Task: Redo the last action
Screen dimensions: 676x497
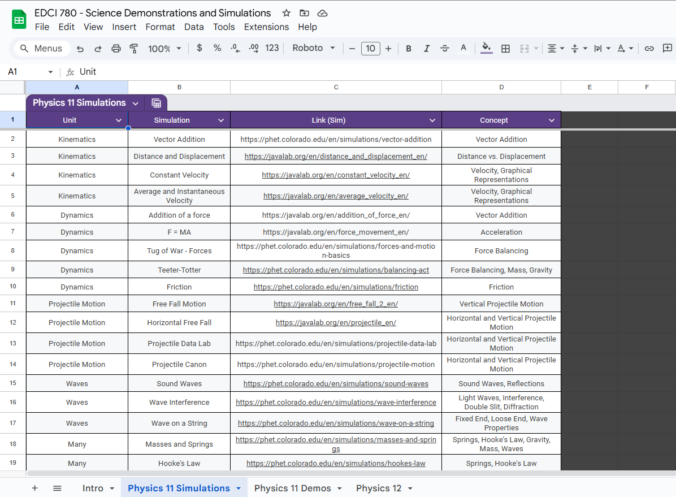Action: [x=98, y=49]
